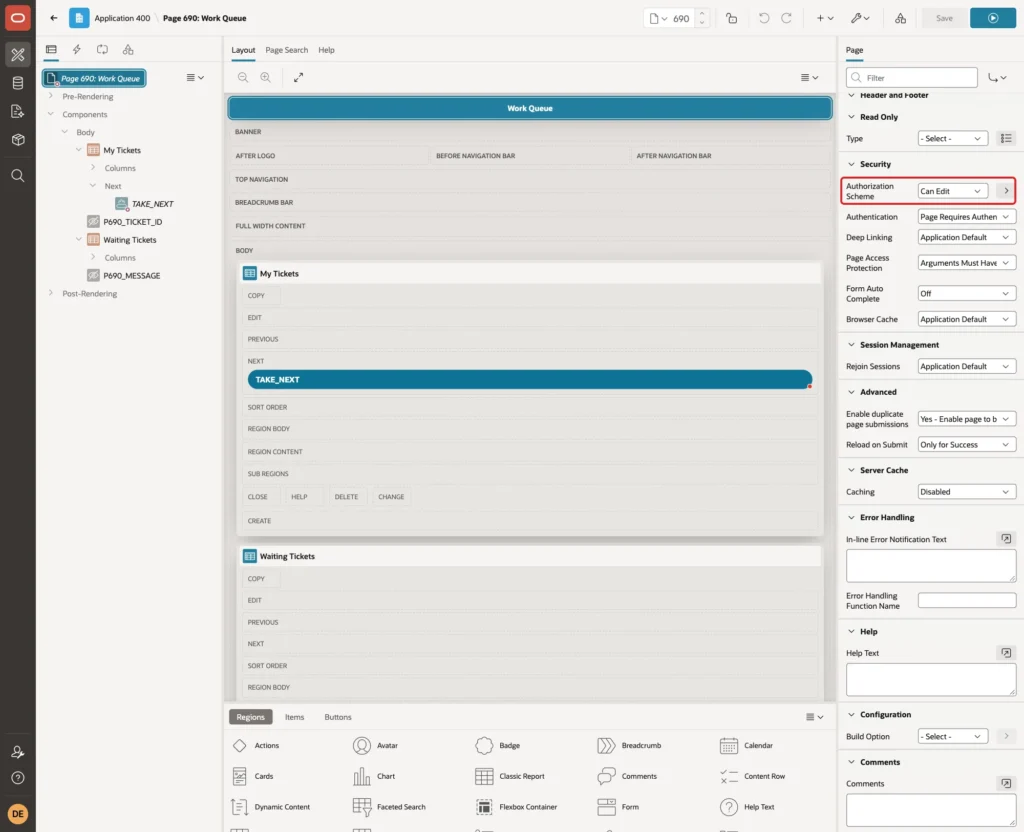Select Waiting Tickets region in the tree
The width and height of the screenshot is (1024, 832).
[x=129, y=240]
